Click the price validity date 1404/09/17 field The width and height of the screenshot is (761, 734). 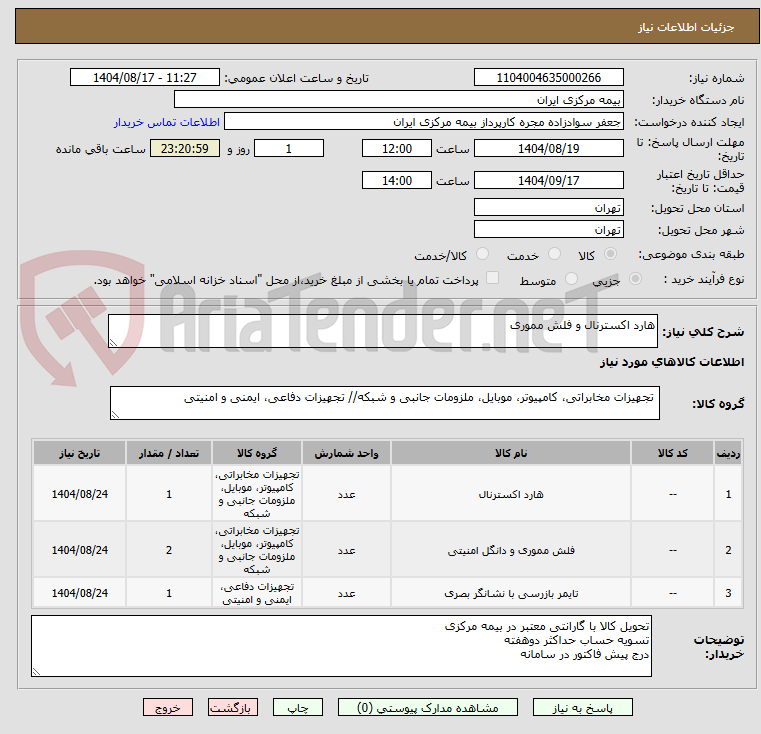548,180
